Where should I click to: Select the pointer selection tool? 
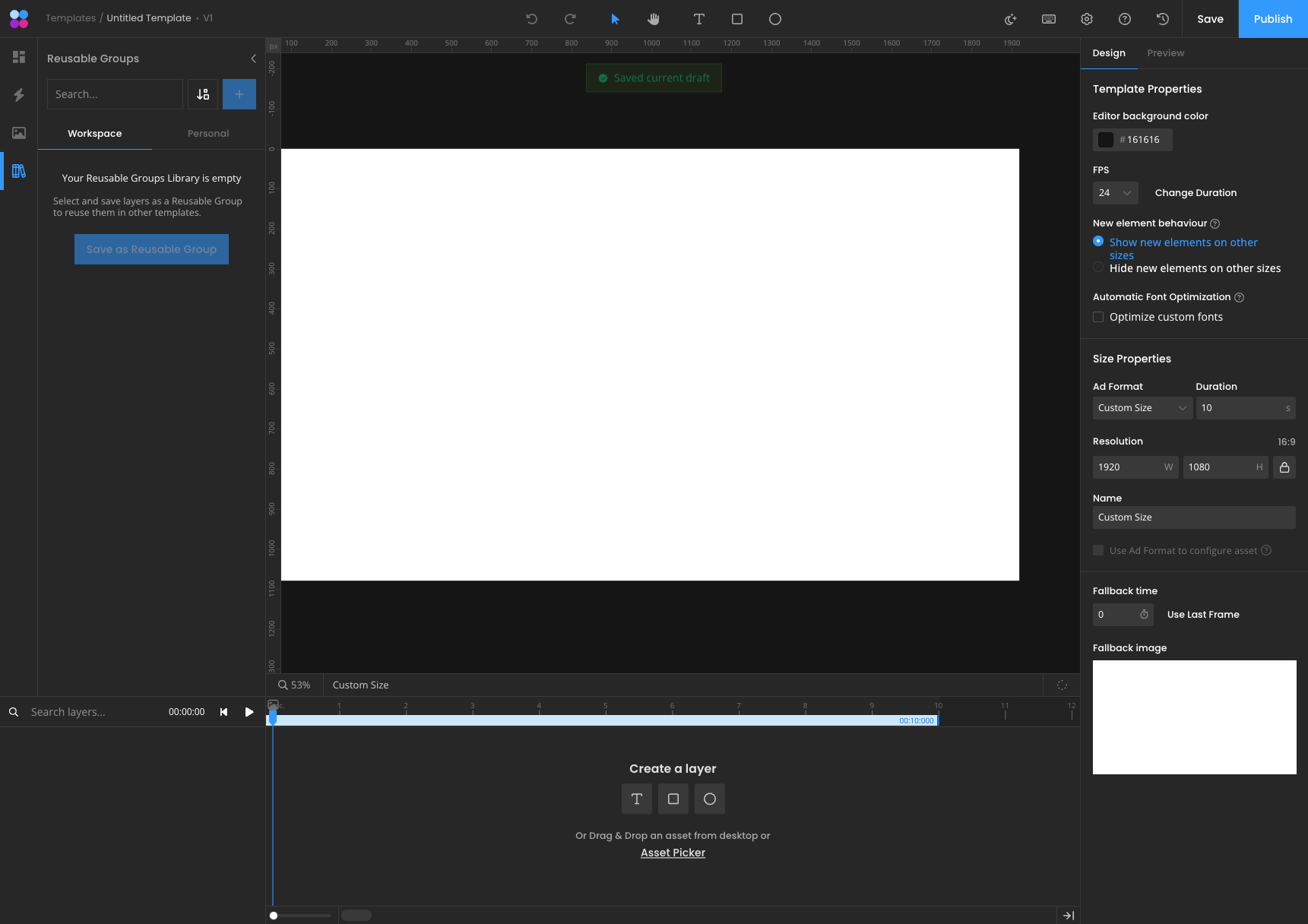click(x=616, y=19)
